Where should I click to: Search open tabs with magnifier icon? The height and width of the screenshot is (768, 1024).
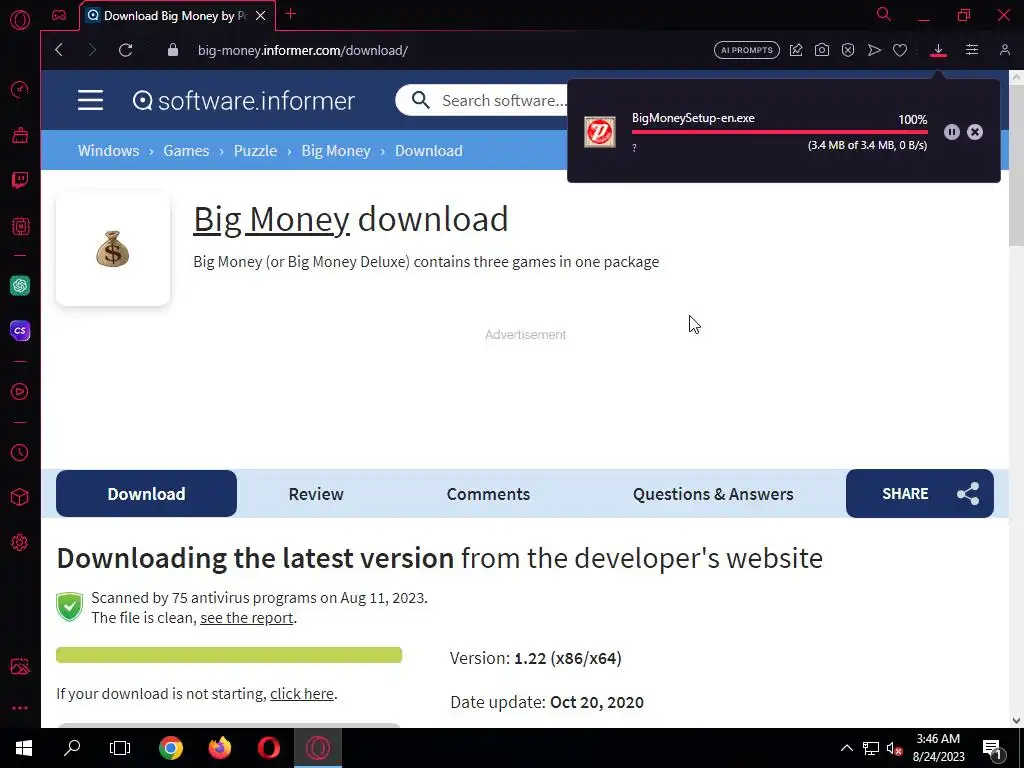coord(884,14)
